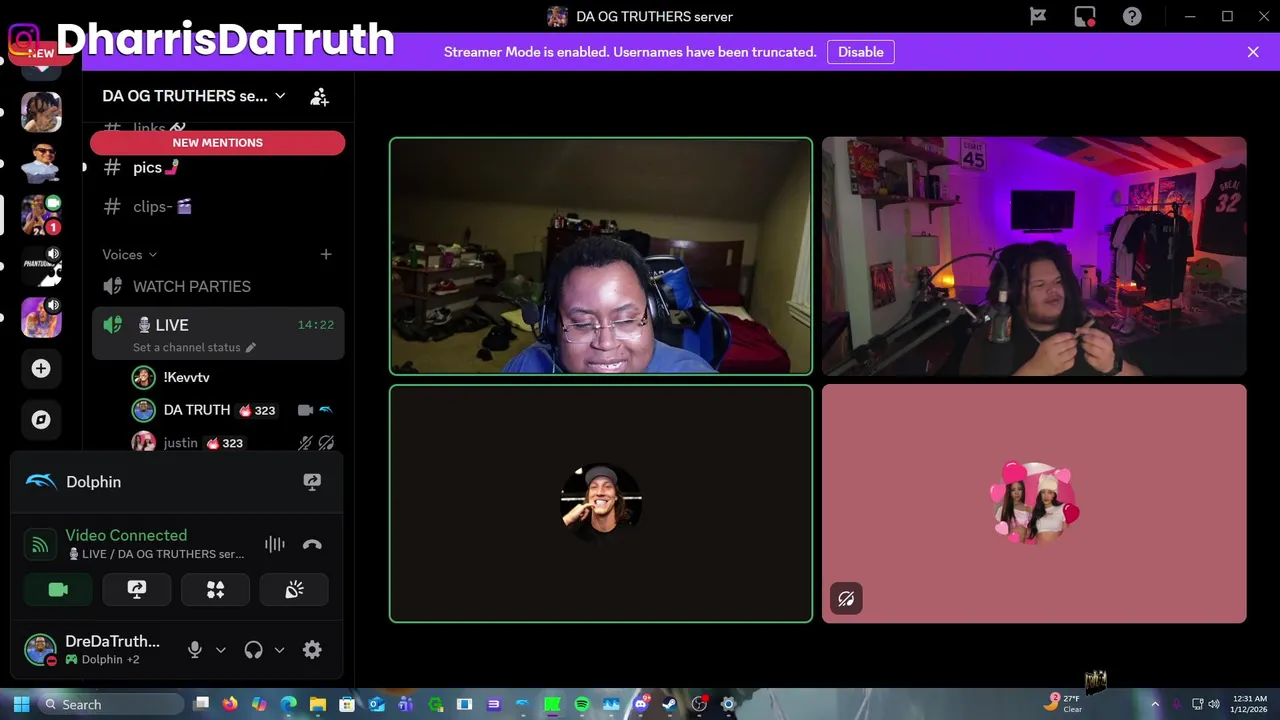The height and width of the screenshot is (720, 1280).
Task: Disconnect from voice with the hang-up icon
Action: pyautogui.click(x=312, y=544)
